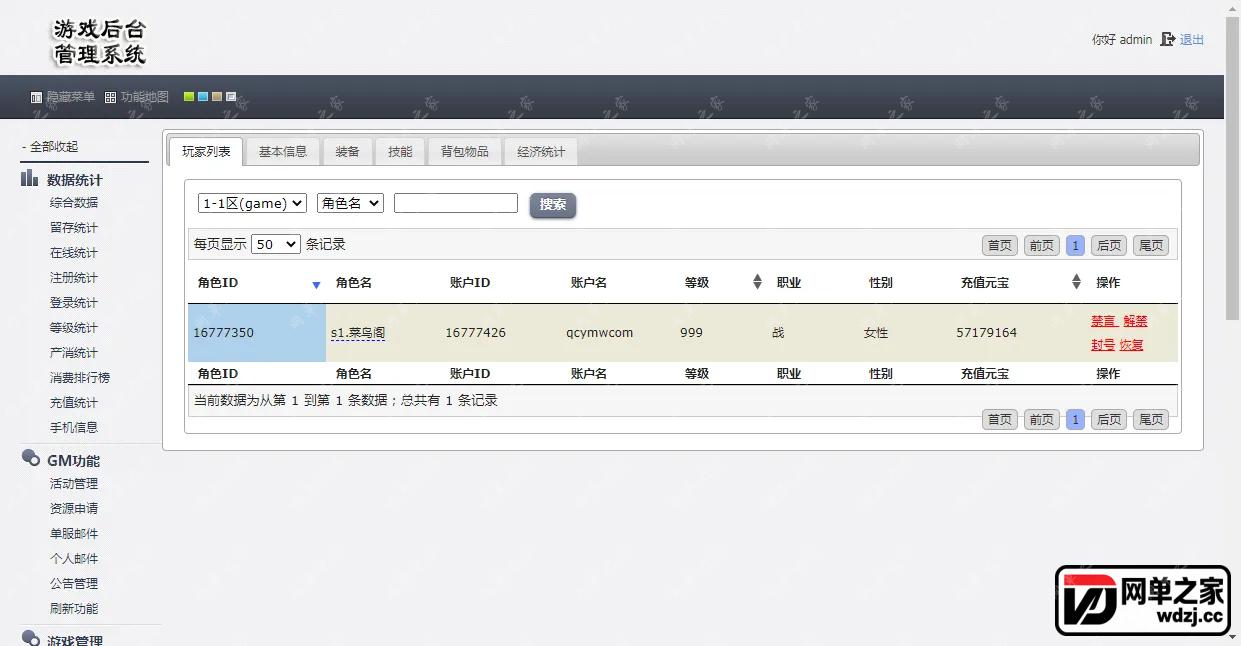Click the top 后页 pagination button

[x=1109, y=246]
